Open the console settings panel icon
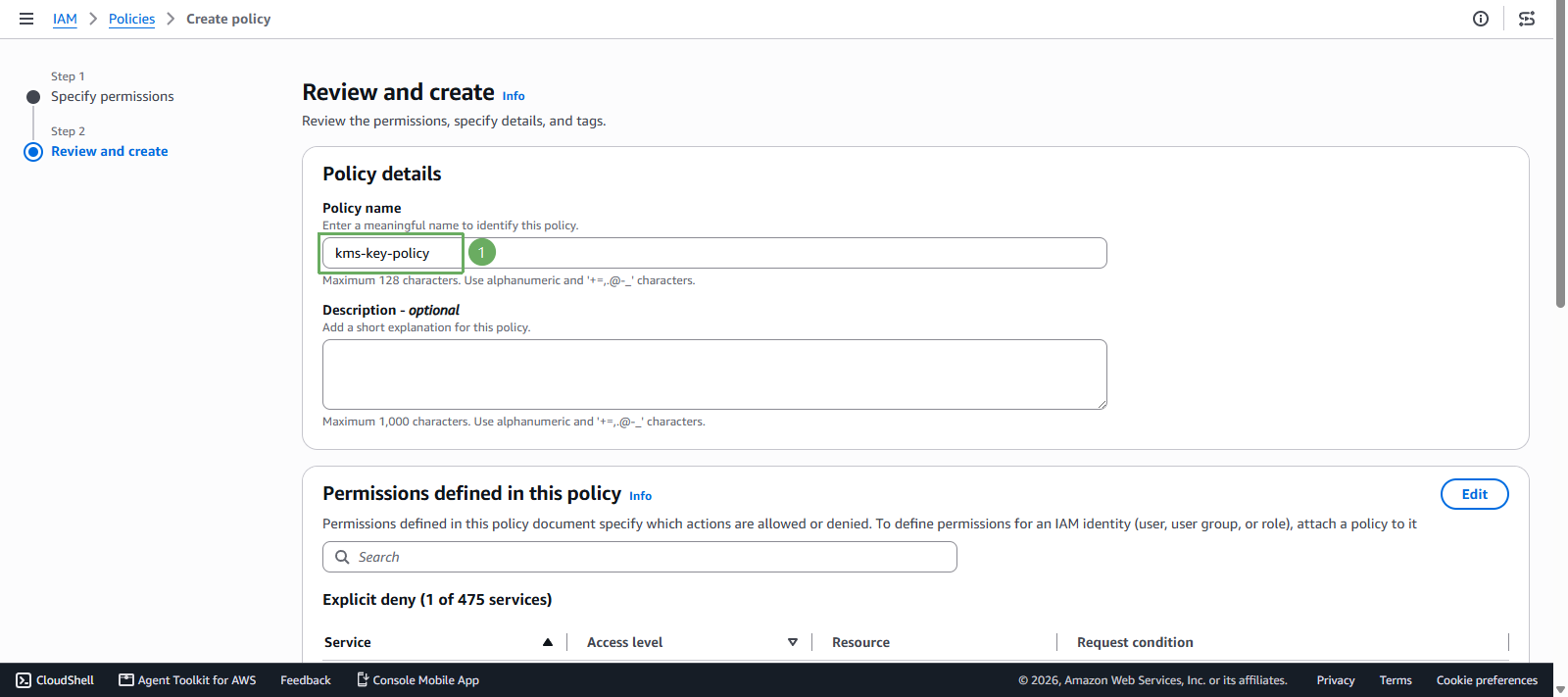The height and width of the screenshot is (697, 1568). [1527, 19]
